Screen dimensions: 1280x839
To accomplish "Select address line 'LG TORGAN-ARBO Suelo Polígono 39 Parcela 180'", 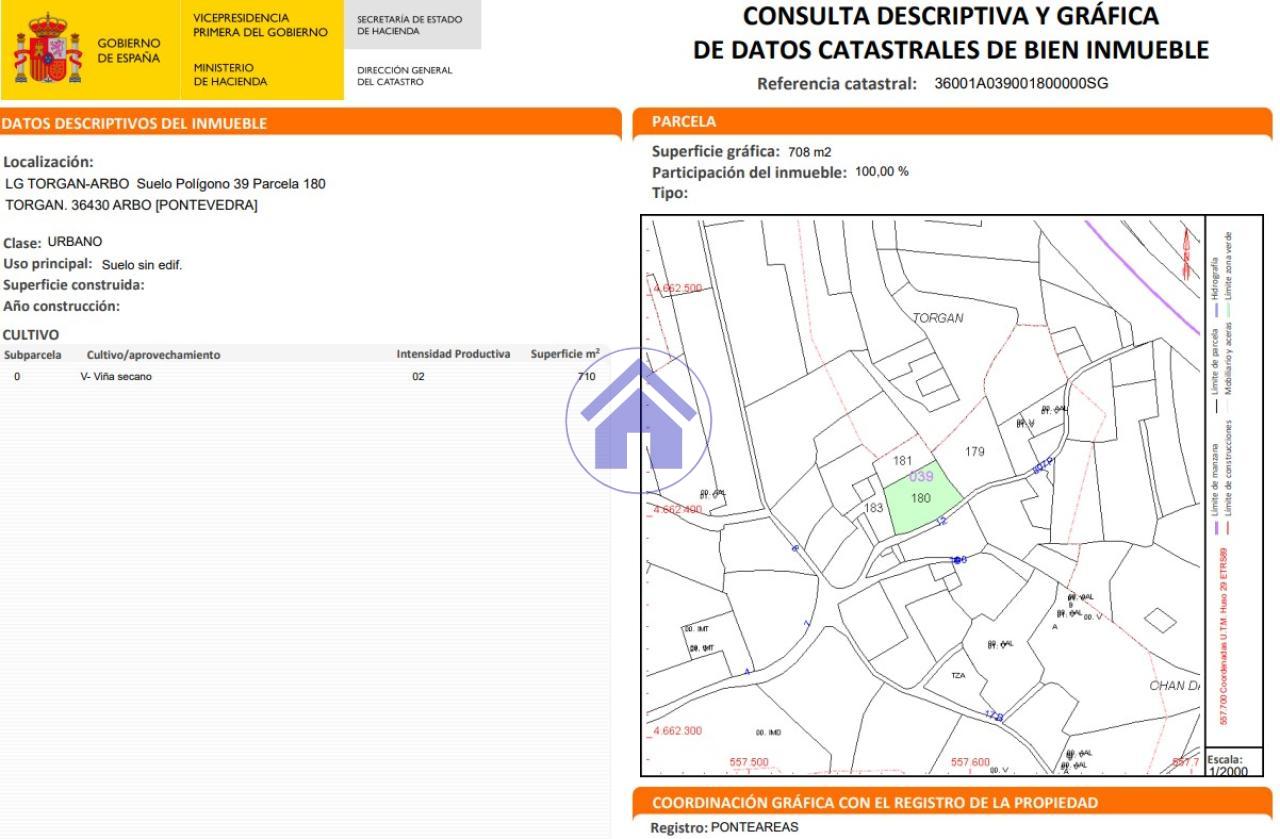I will click(165, 184).
